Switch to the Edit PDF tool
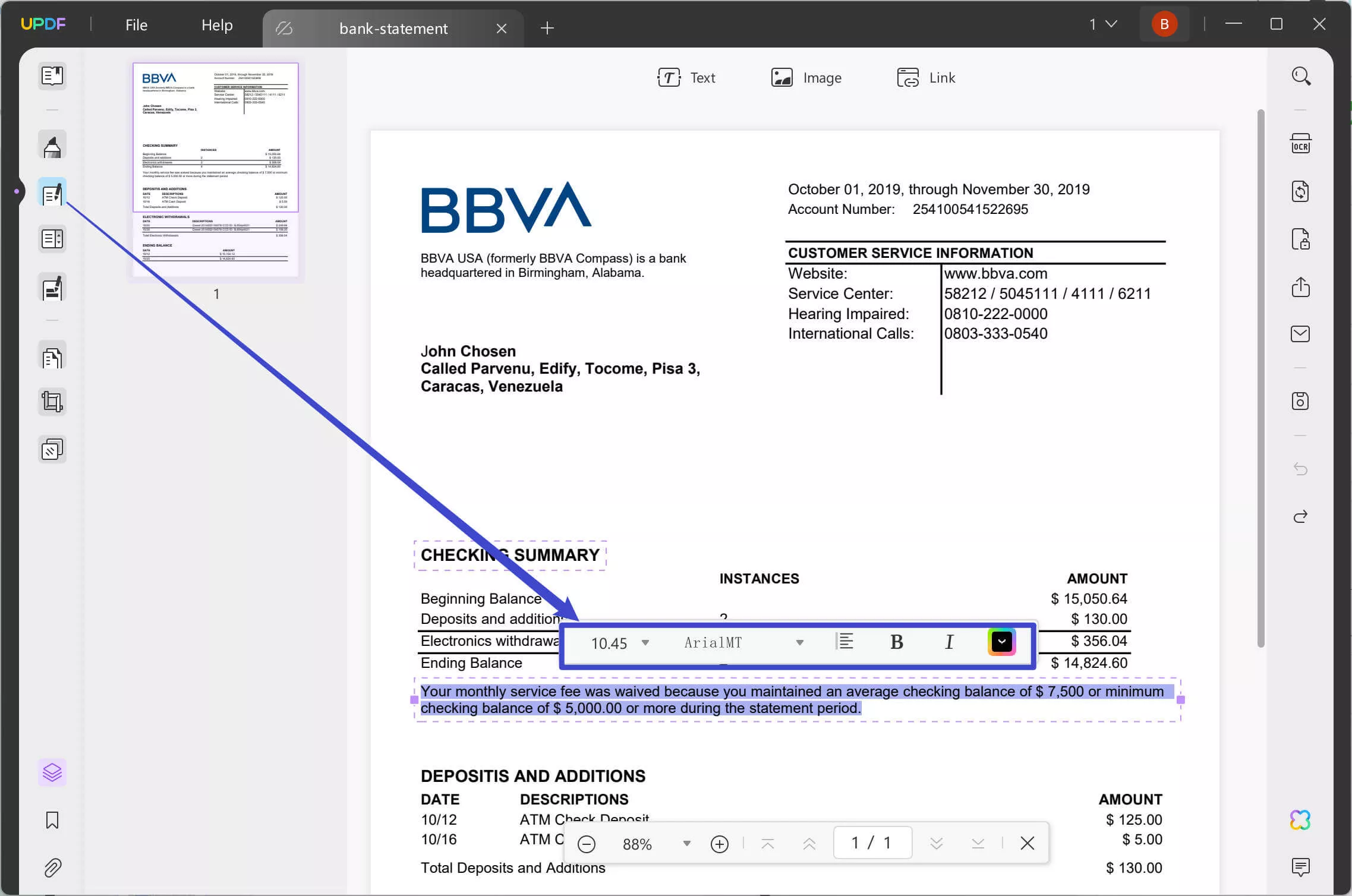This screenshot has height=896, width=1352. tap(52, 191)
